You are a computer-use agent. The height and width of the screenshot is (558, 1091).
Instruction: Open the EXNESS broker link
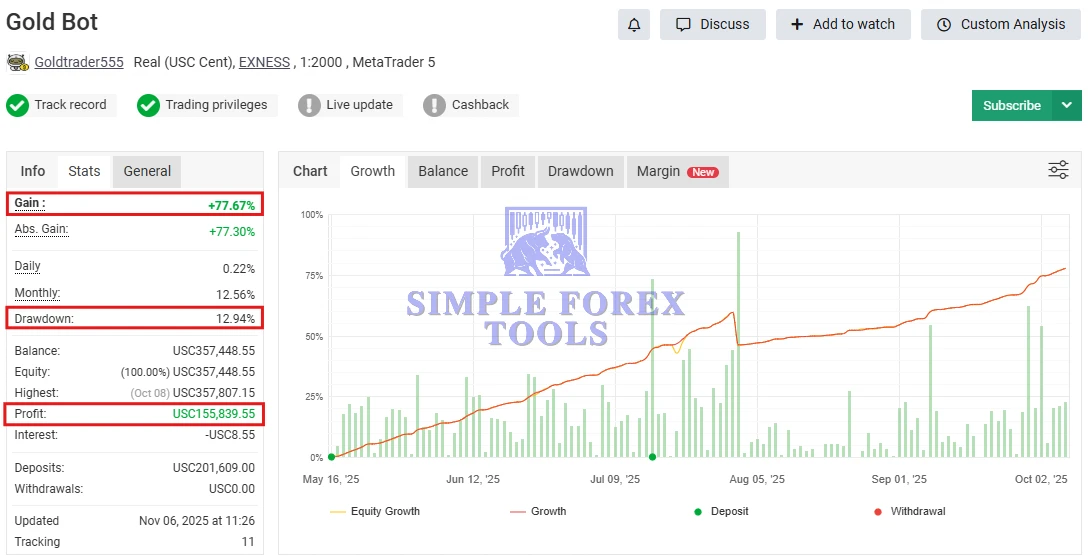point(264,62)
